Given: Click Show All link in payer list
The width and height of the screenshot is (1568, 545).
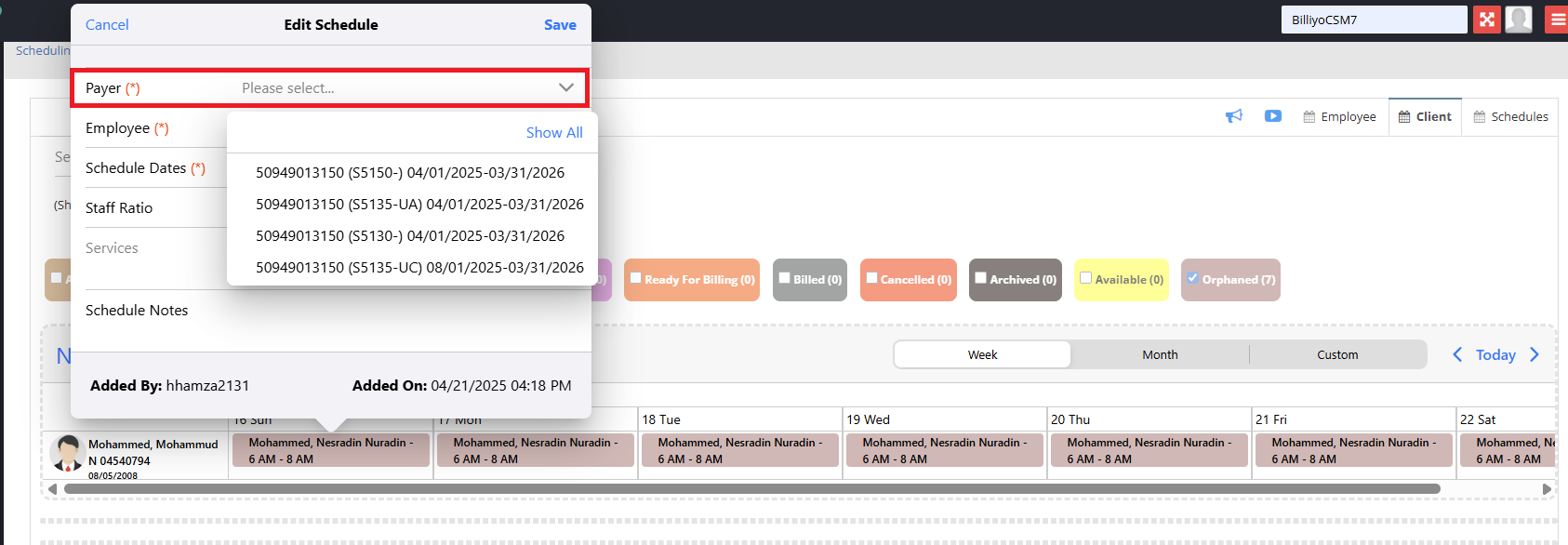Looking at the screenshot, I should coord(554,132).
